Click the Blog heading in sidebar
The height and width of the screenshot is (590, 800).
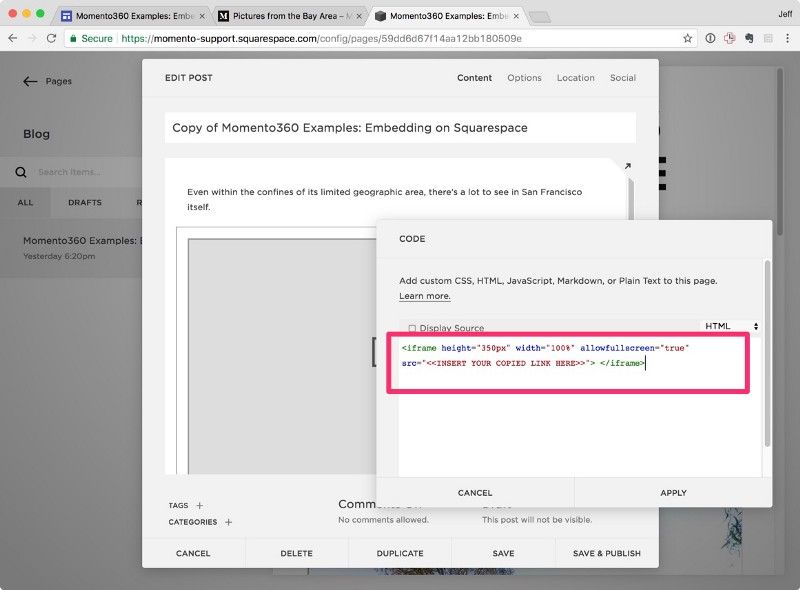[x=36, y=134]
